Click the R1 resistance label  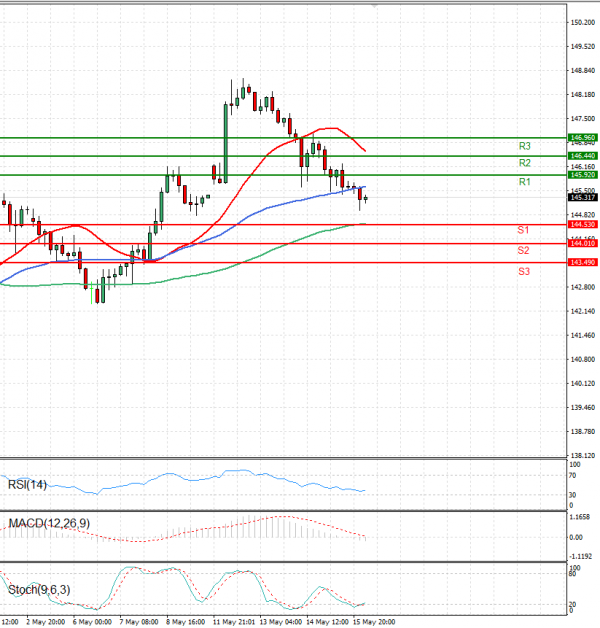coord(524,182)
